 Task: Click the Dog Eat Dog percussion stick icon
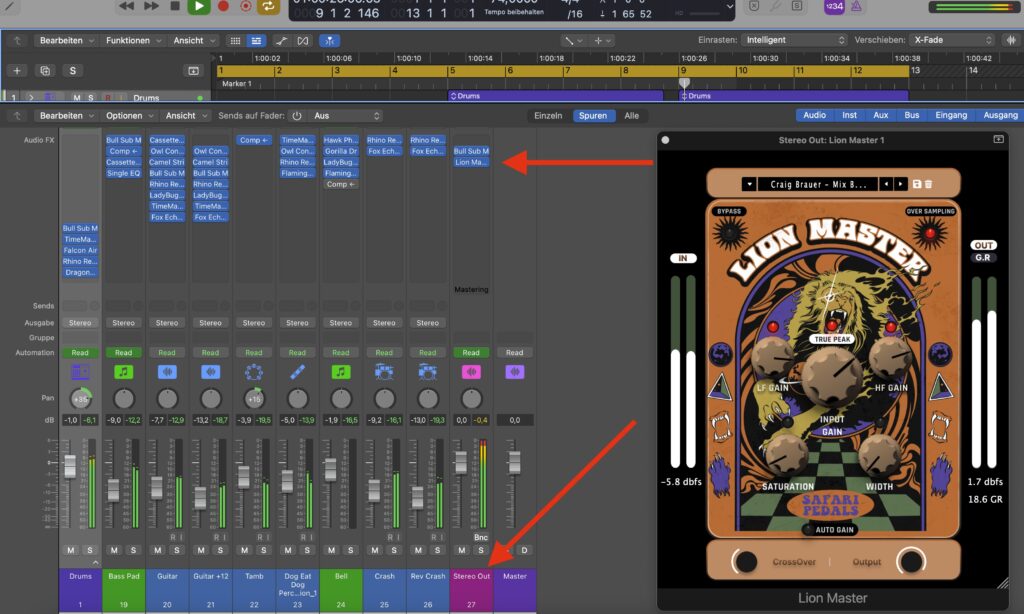point(297,372)
